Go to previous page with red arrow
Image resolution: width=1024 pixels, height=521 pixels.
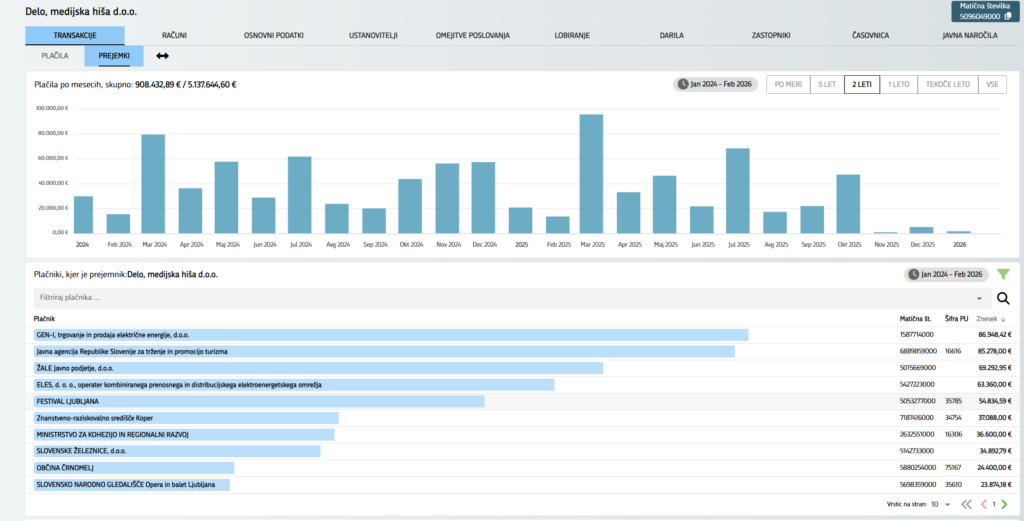[983, 504]
